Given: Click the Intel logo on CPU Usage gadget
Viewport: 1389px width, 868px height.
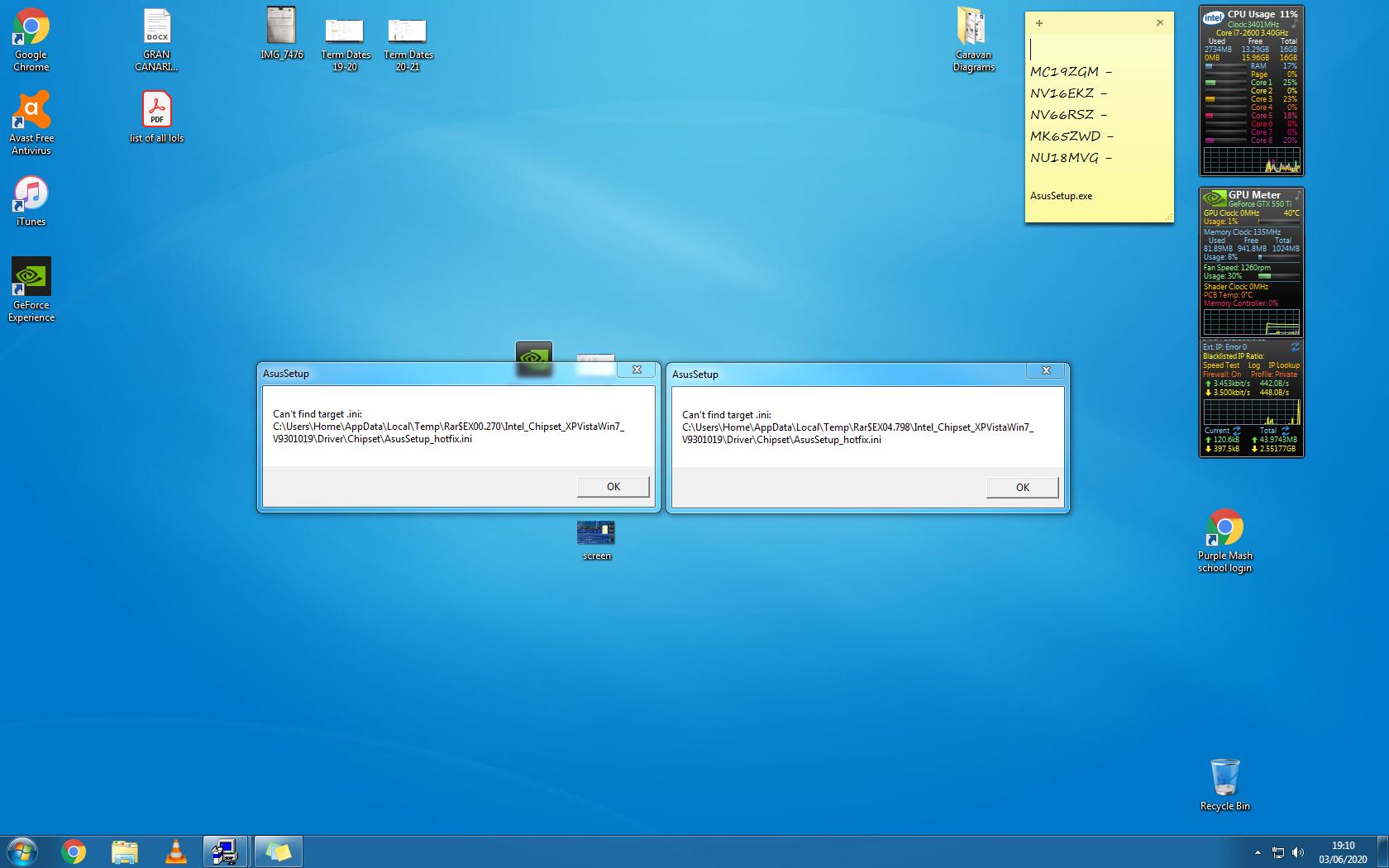Looking at the screenshot, I should (1213, 17).
